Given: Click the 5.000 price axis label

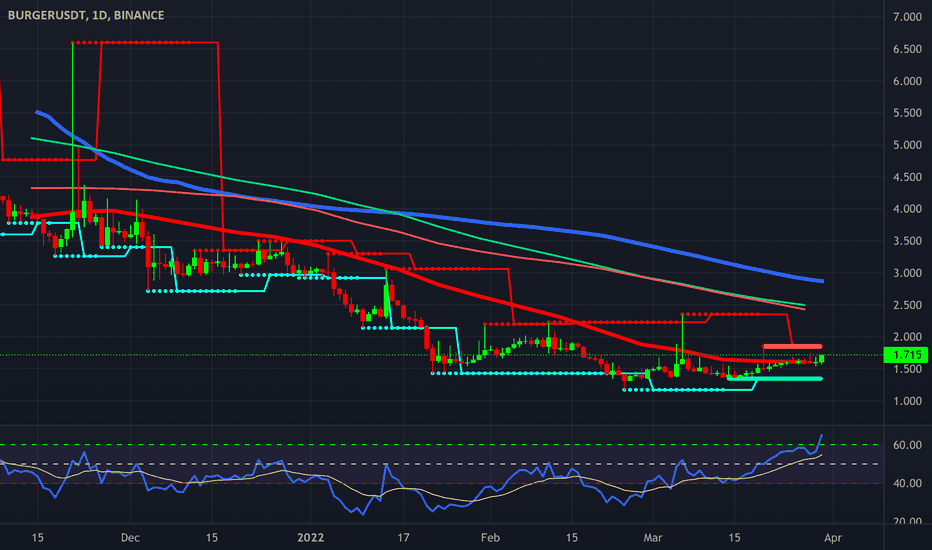Looking at the screenshot, I should (907, 144).
